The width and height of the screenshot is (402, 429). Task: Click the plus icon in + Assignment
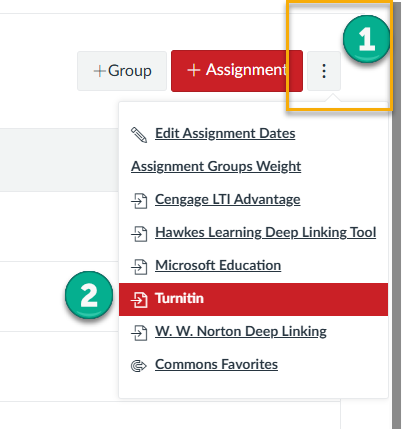point(194,71)
